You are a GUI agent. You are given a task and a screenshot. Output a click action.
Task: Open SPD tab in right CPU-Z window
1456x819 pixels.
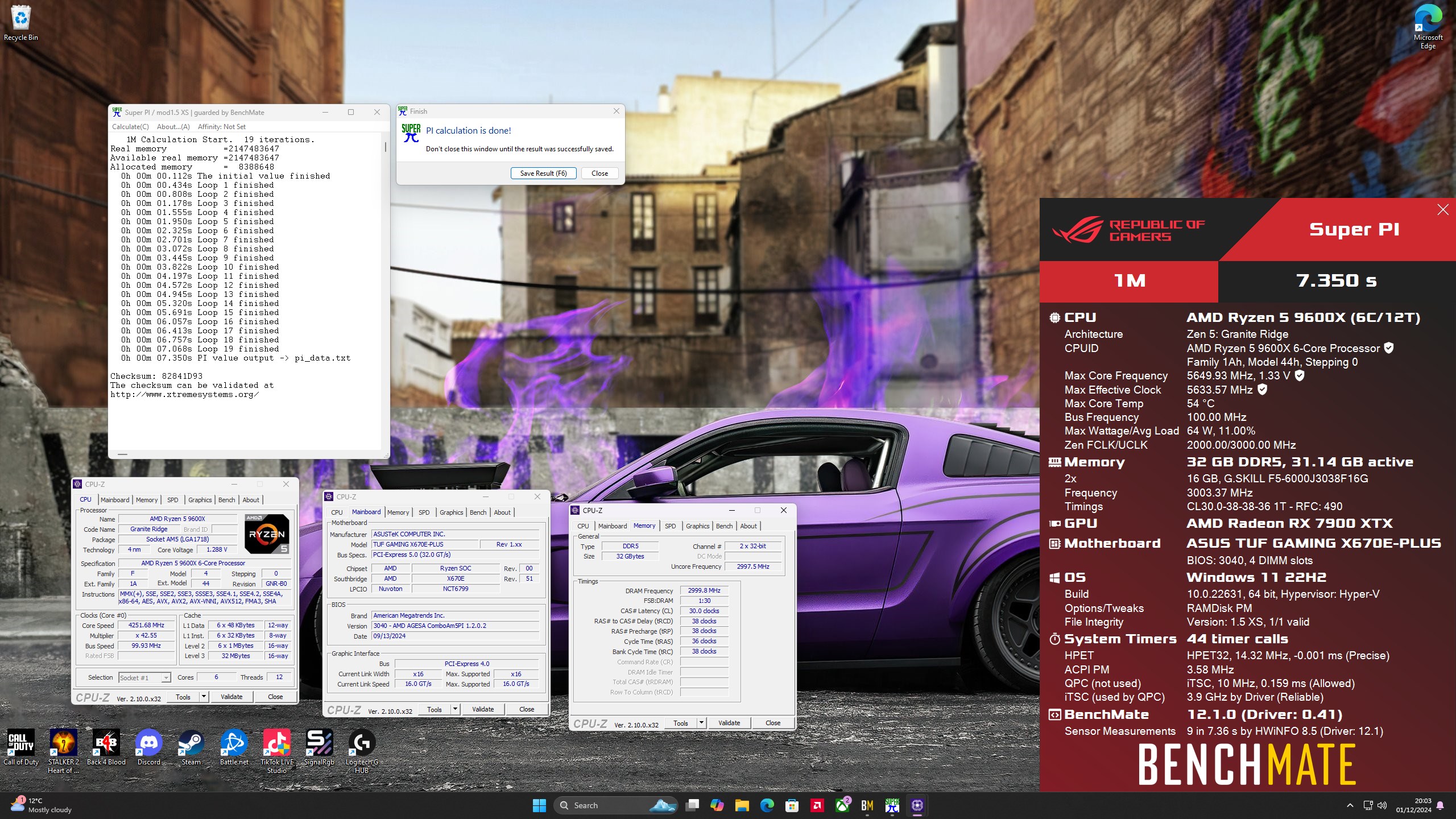pyautogui.click(x=671, y=526)
